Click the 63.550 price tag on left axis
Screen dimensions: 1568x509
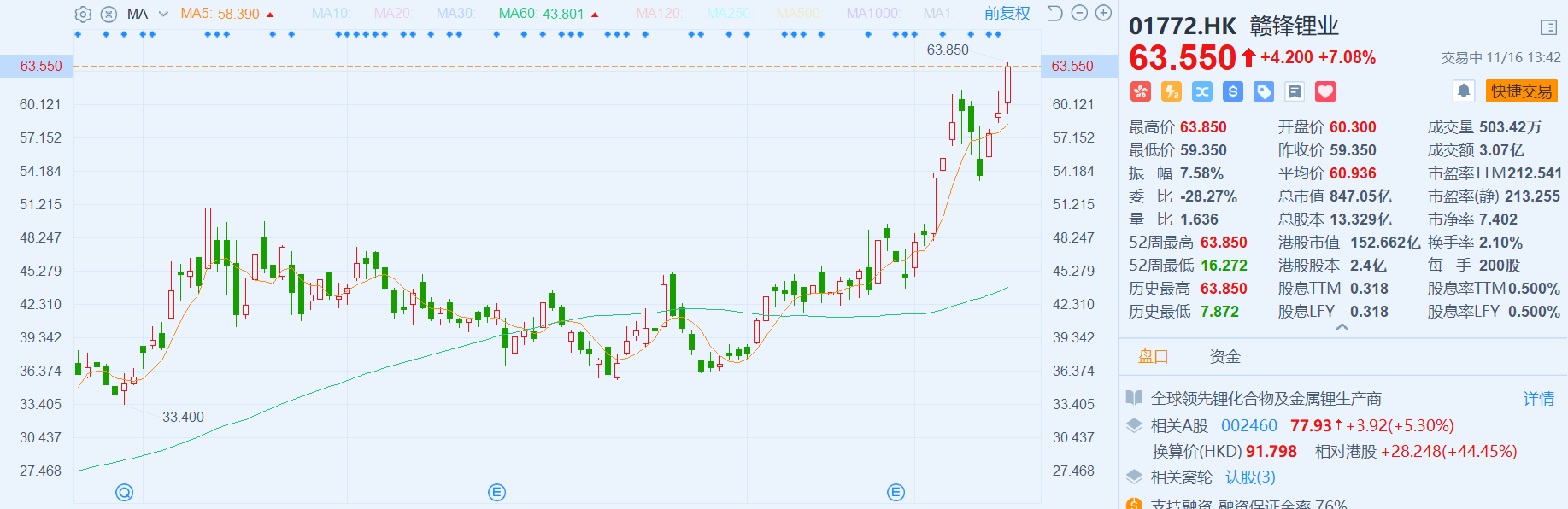(x=38, y=66)
